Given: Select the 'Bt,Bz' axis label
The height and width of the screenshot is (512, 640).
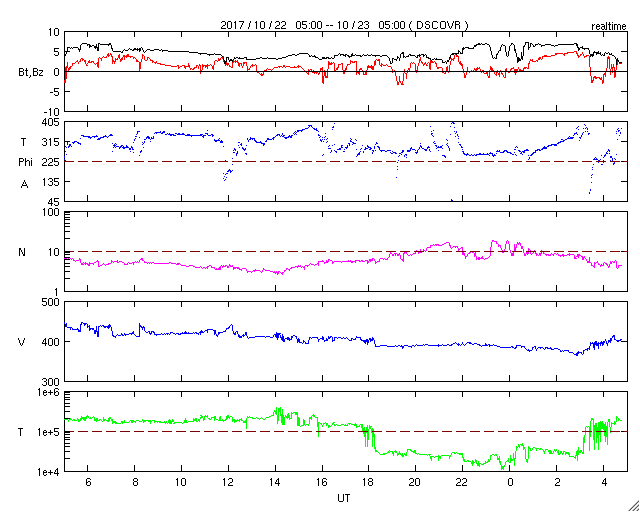Looking at the screenshot, I should click(31, 73).
